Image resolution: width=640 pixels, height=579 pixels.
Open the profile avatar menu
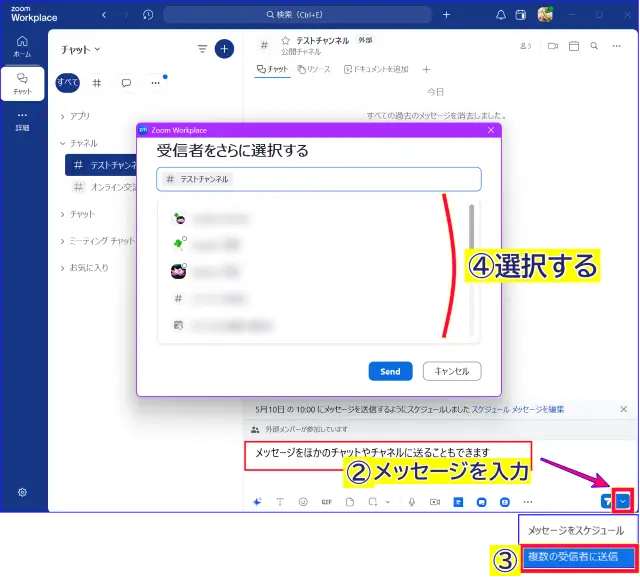point(544,15)
